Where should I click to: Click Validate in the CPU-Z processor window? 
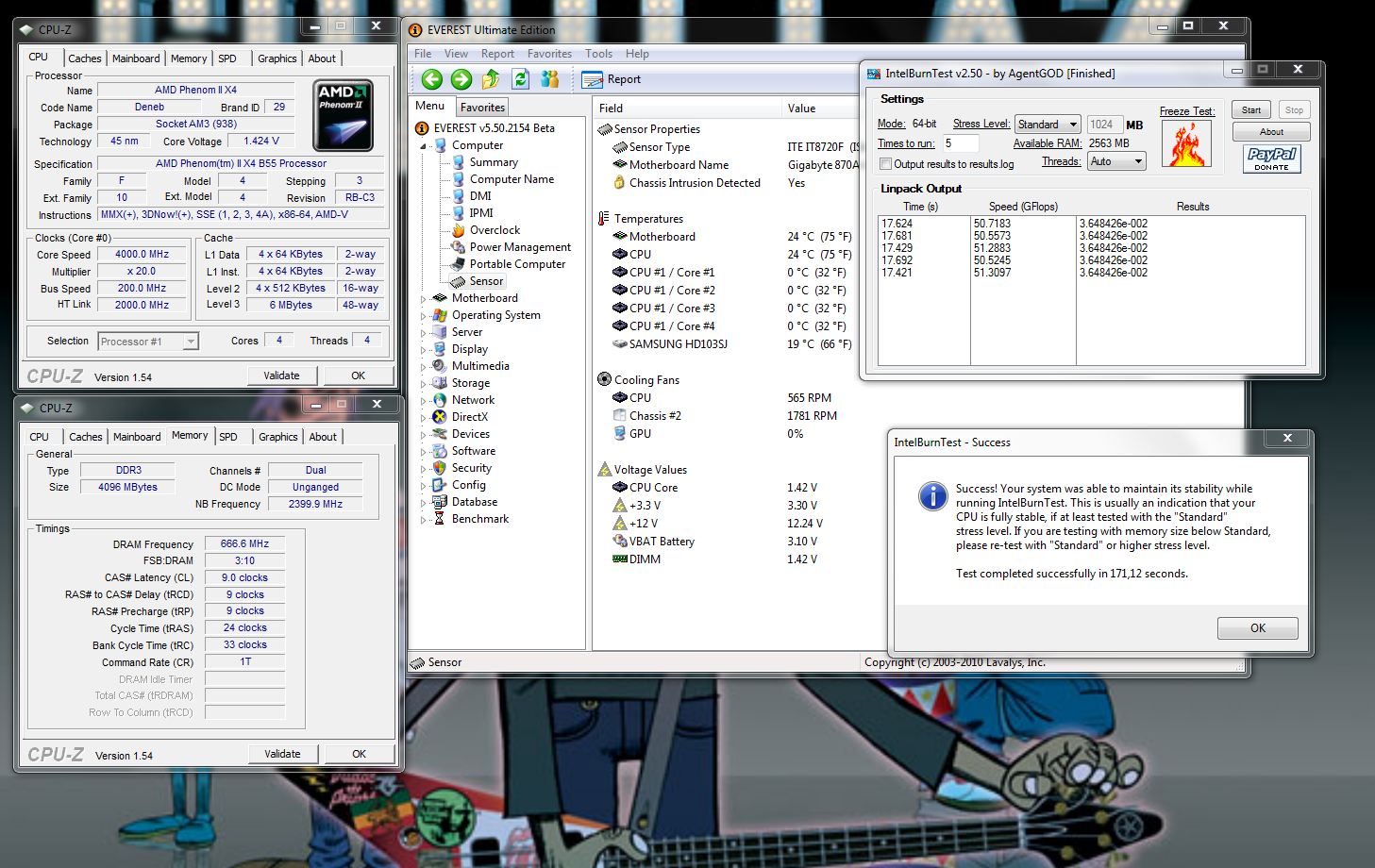(x=281, y=376)
